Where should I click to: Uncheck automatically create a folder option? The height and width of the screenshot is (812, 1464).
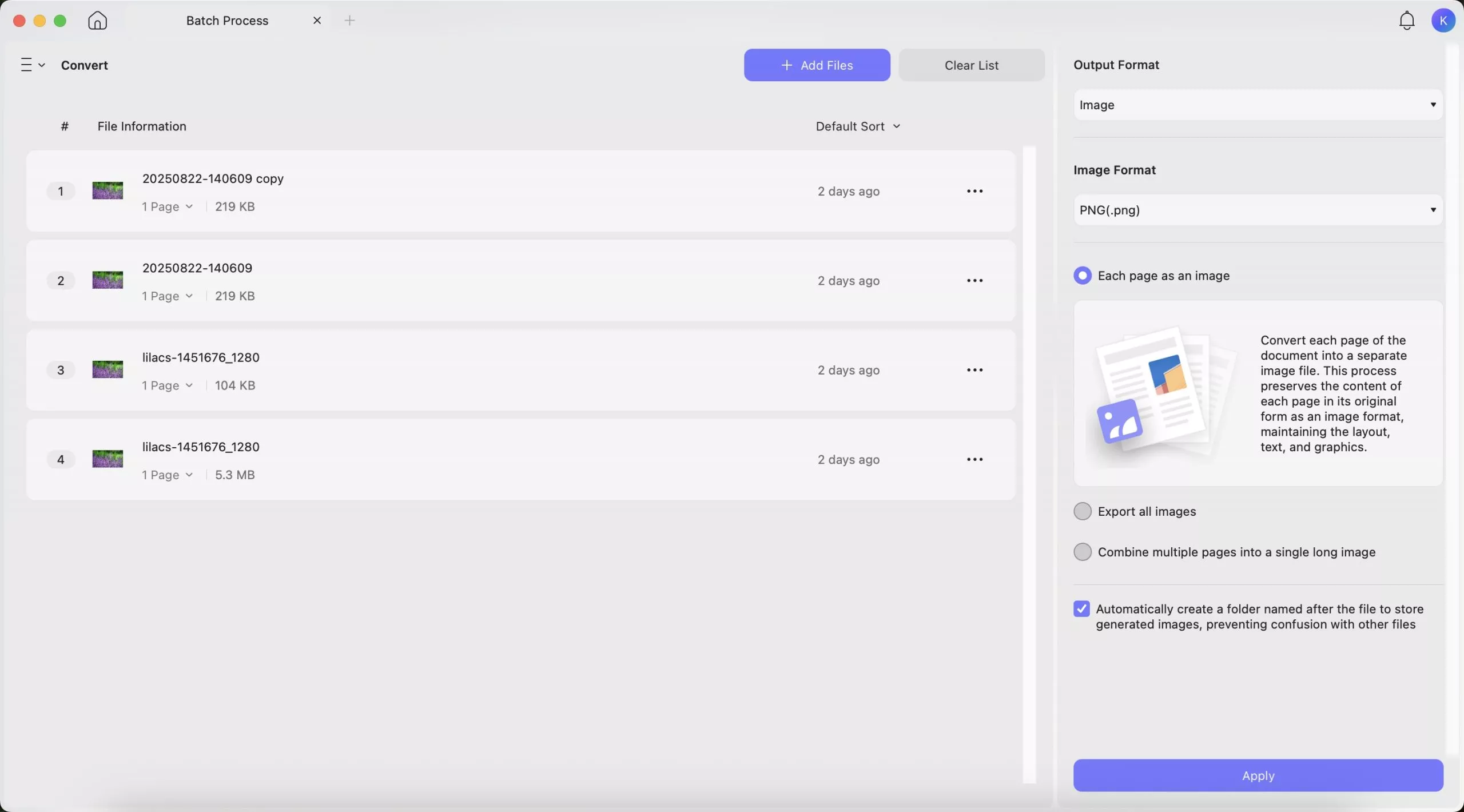tap(1081, 608)
